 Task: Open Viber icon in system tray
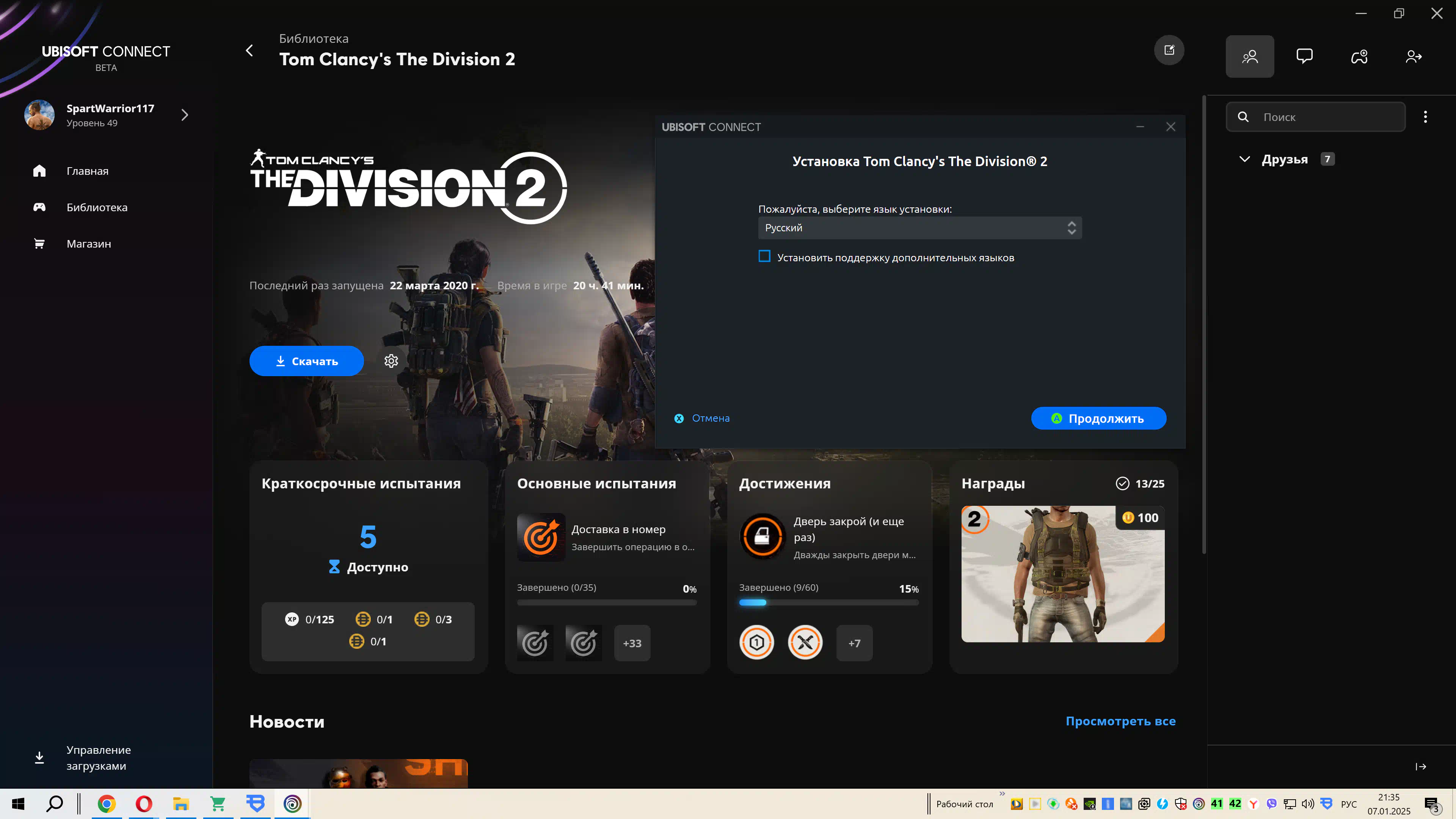[x=1271, y=803]
